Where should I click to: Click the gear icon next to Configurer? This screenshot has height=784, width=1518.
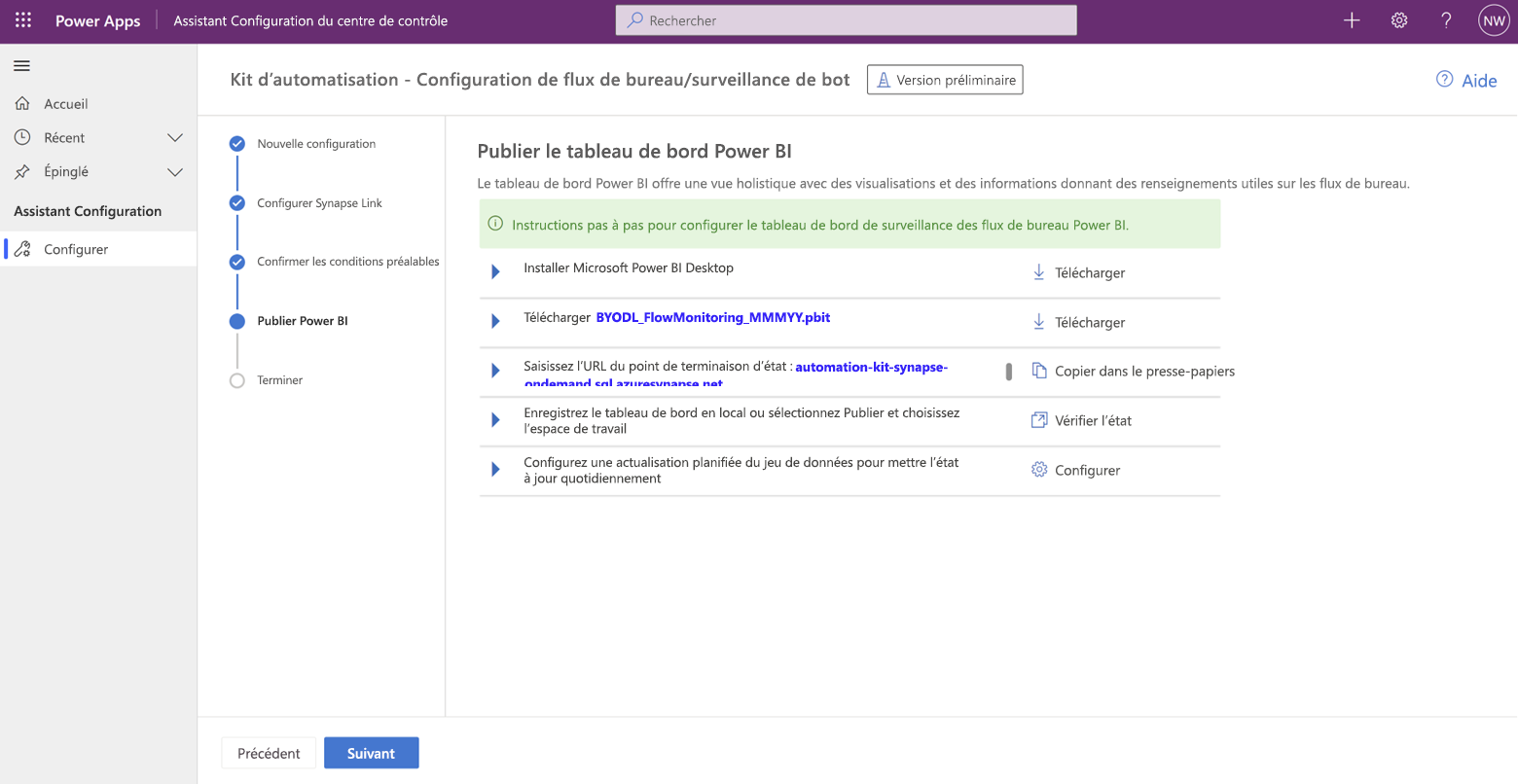coord(1039,470)
